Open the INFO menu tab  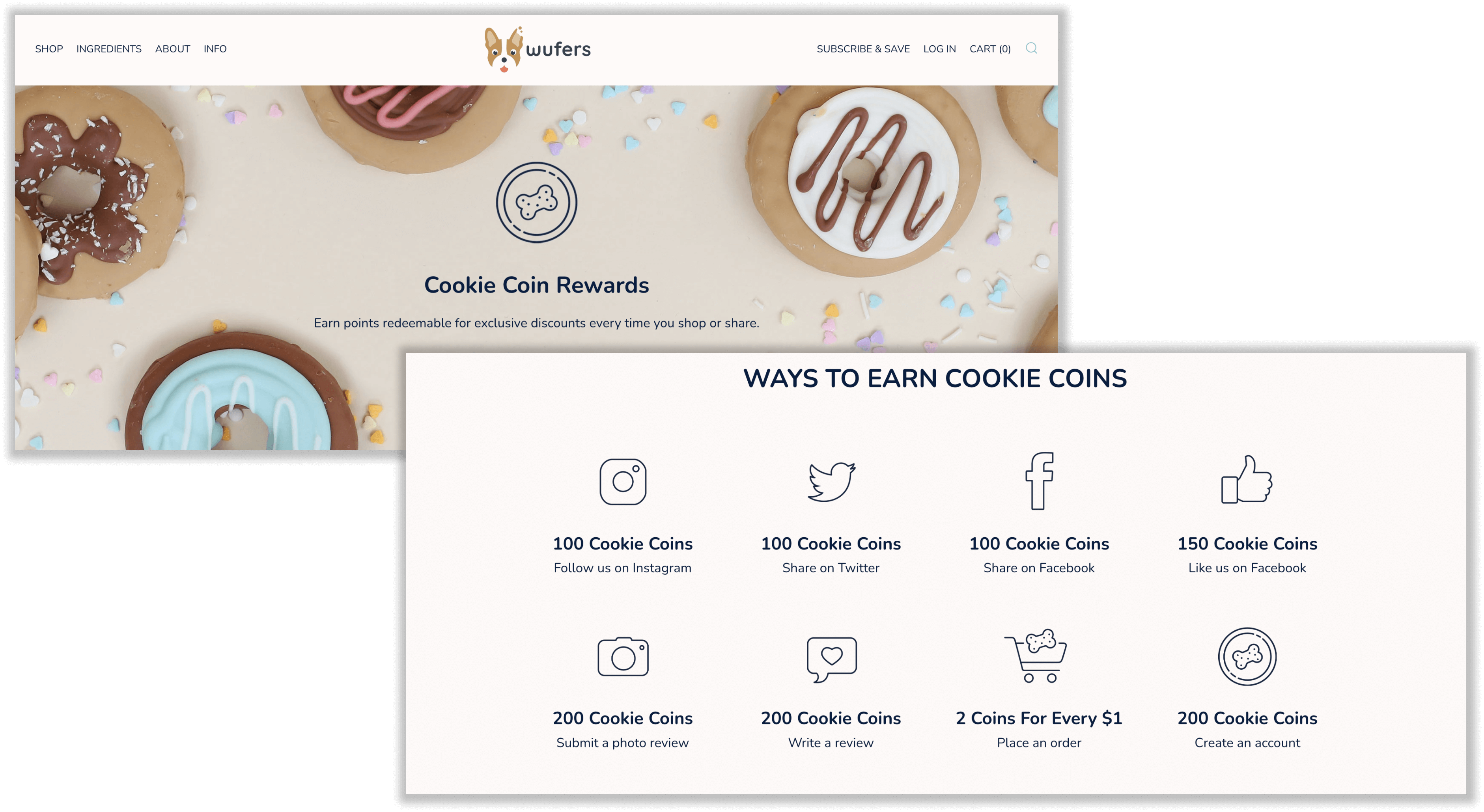click(x=215, y=48)
